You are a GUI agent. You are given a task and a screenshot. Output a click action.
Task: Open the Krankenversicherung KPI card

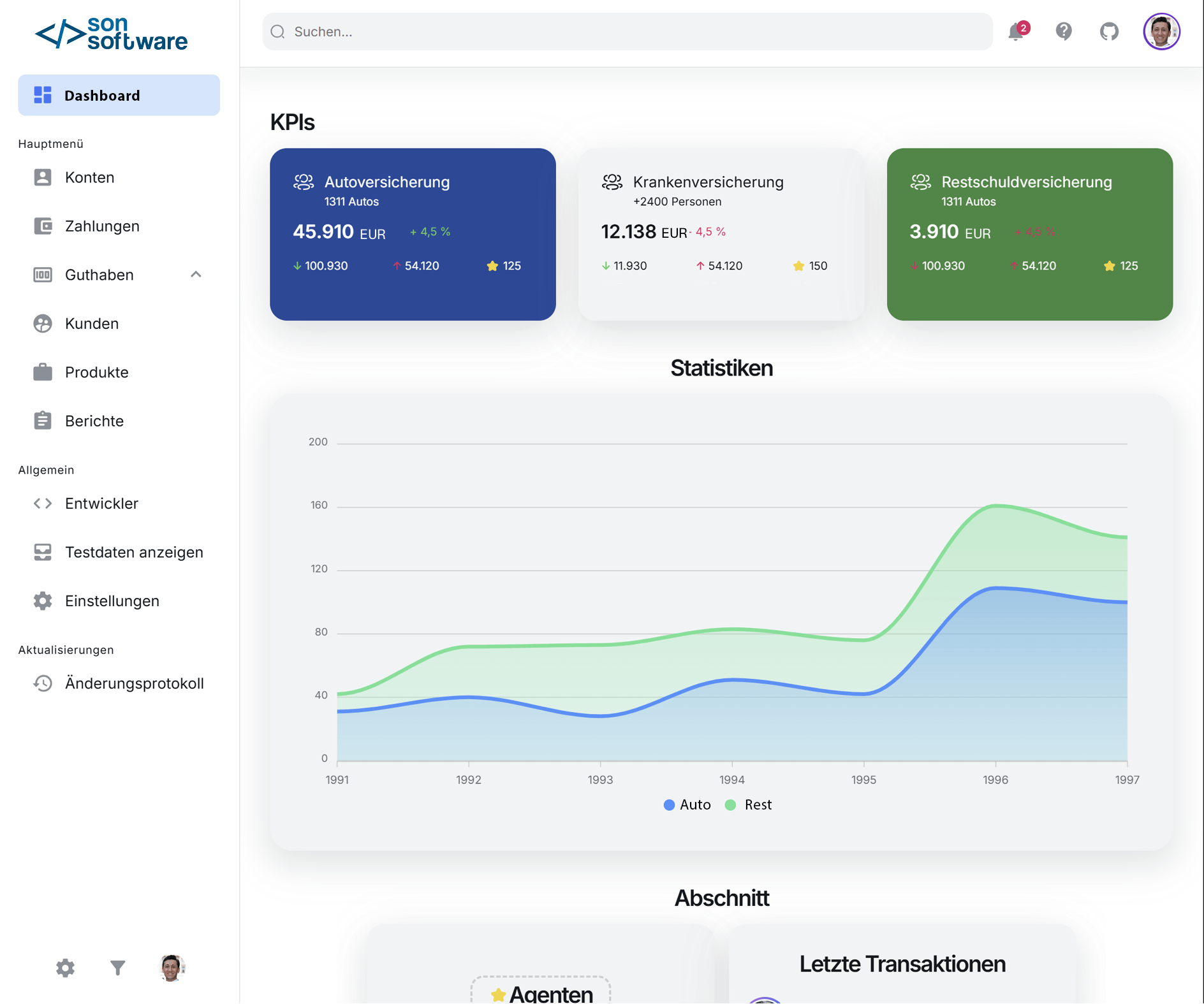tap(721, 234)
